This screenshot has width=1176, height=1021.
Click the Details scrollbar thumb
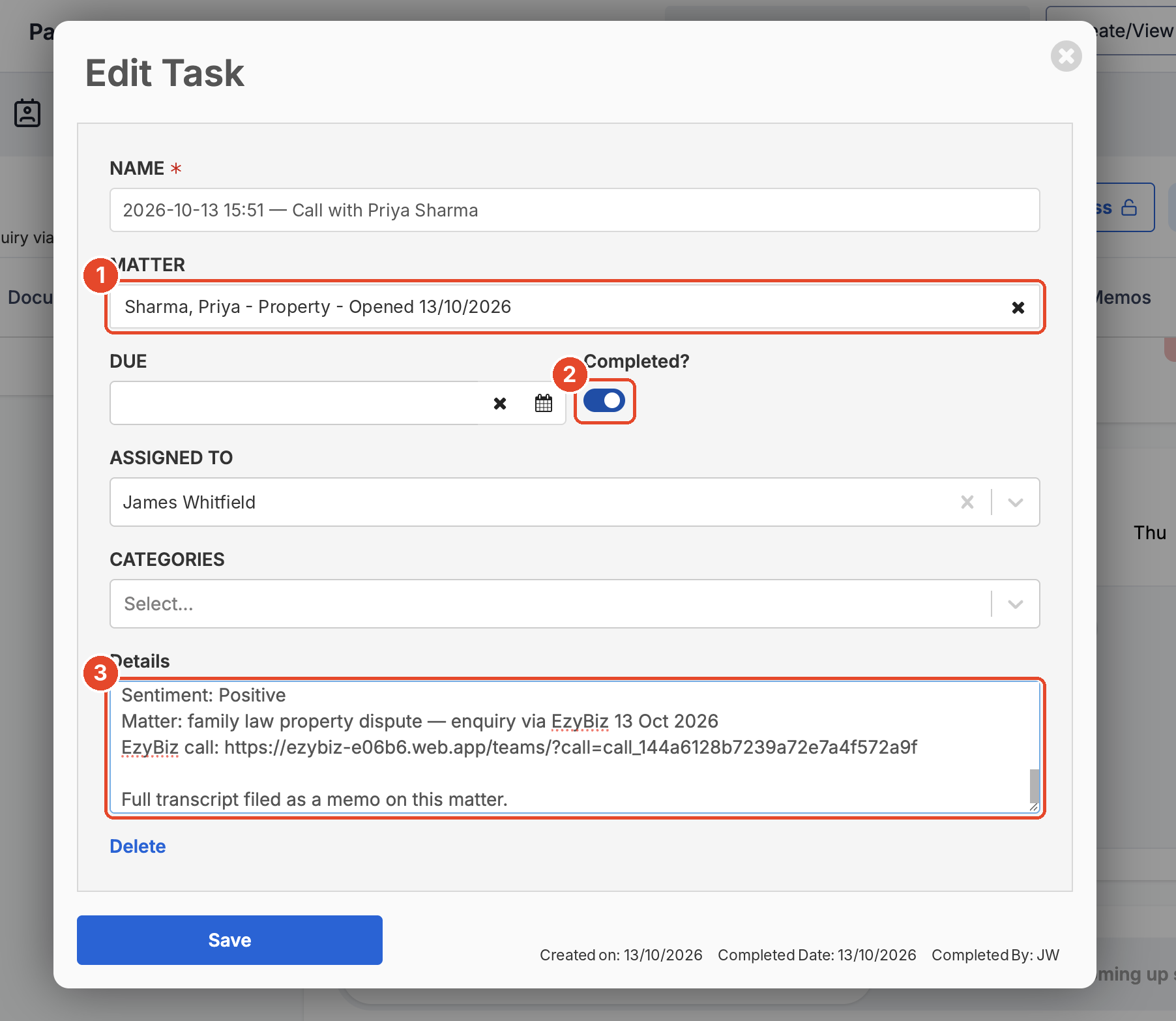tap(1034, 786)
